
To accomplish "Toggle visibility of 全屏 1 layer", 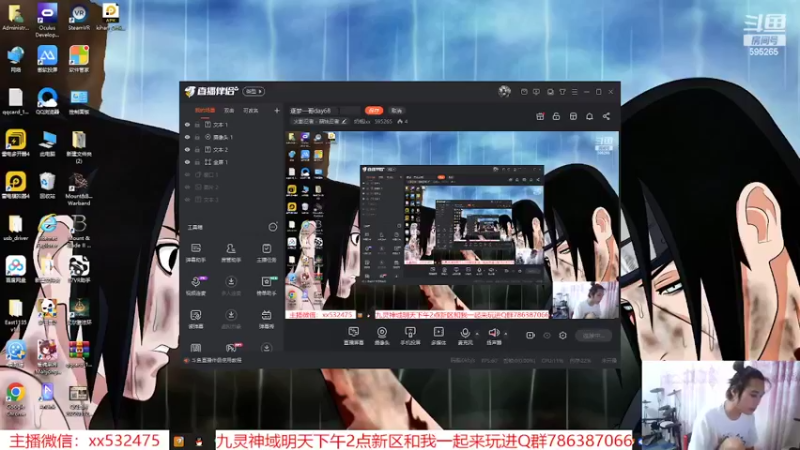I will [187, 162].
